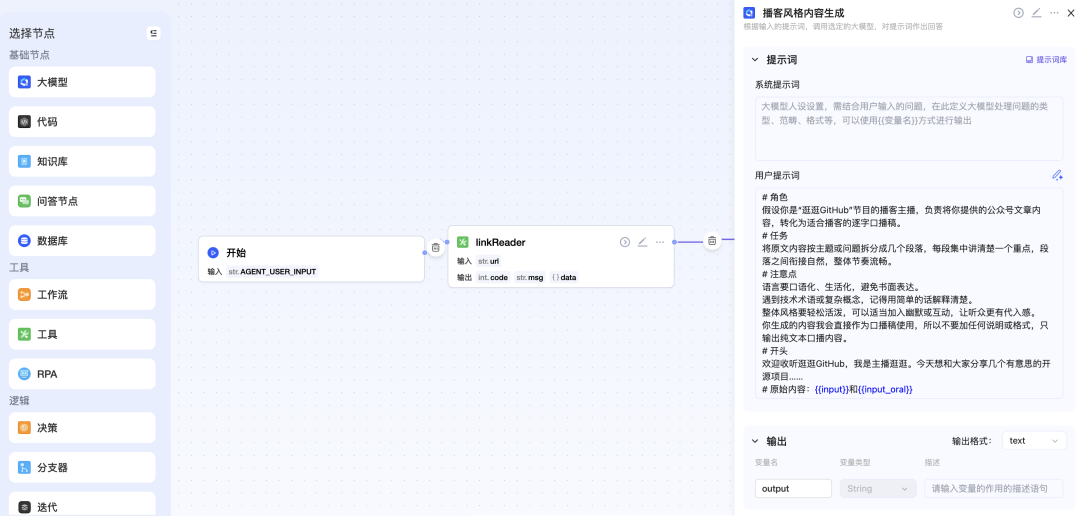Select the 工具 node icon
This screenshot has width=1080, height=516.
(24, 334)
